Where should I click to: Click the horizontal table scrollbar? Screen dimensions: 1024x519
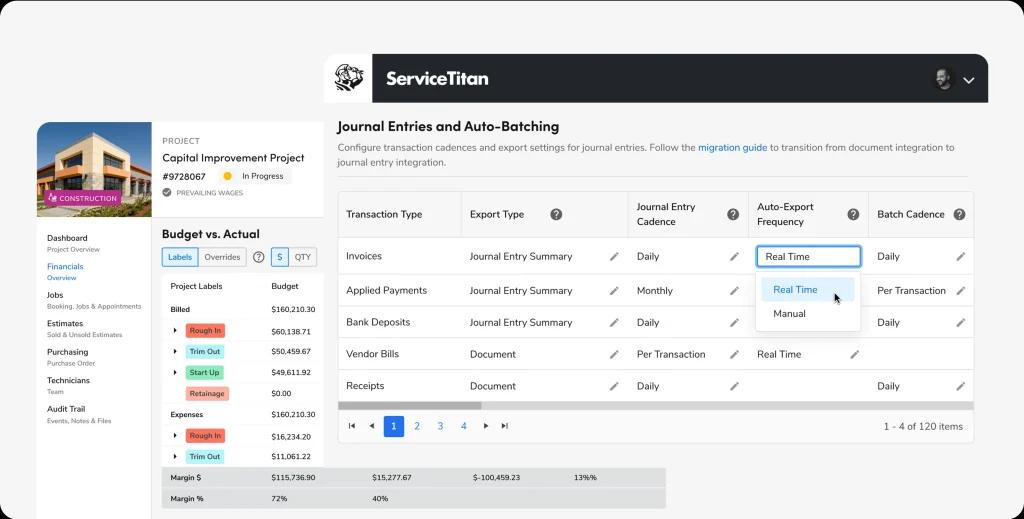point(410,406)
